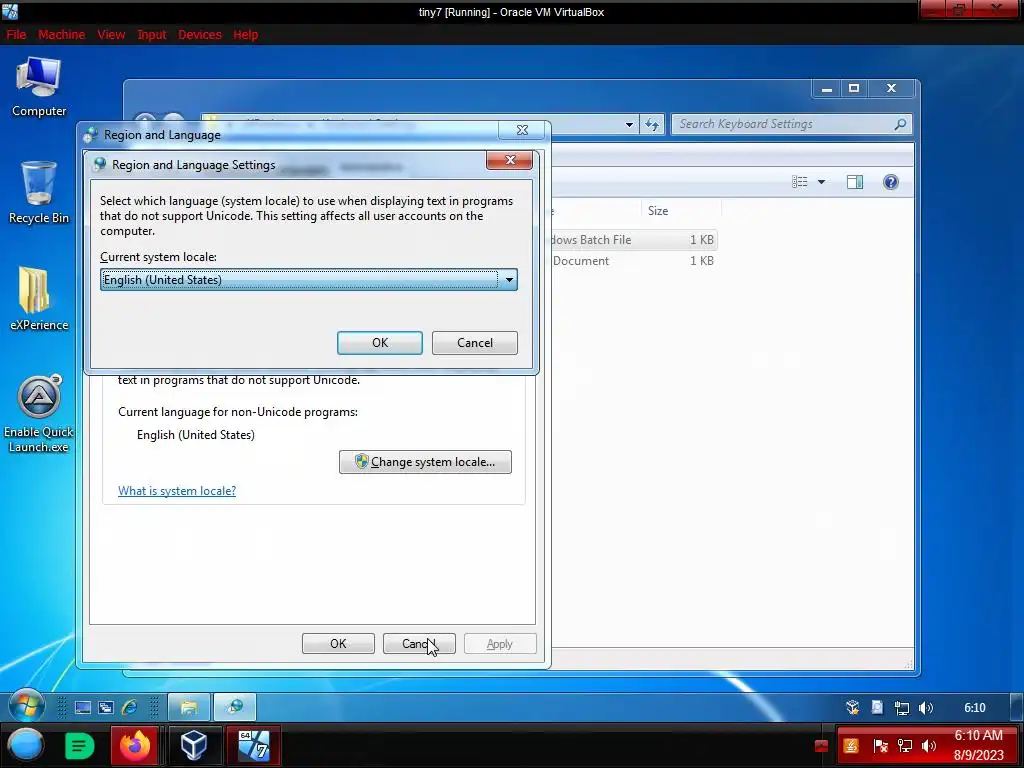The width and height of the screenshot is (1024, 768).
Task: Select the eXPerience folder icon
Action: tap(39, 299)
